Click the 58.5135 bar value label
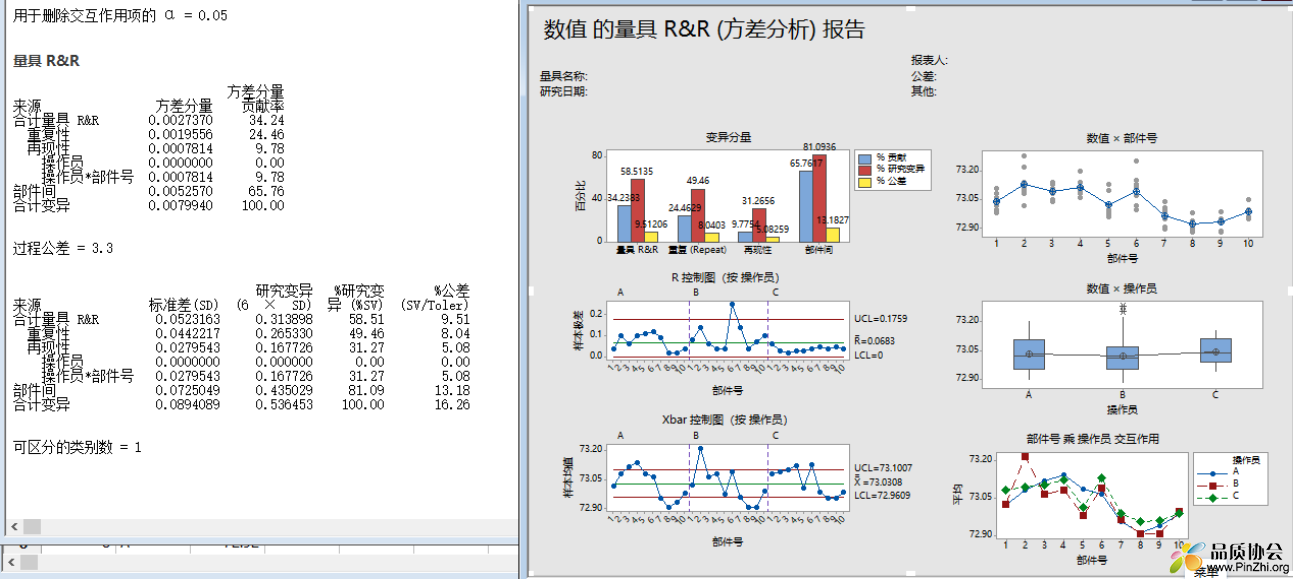This screenshot has height=579, width=1294. click(639, 172)
